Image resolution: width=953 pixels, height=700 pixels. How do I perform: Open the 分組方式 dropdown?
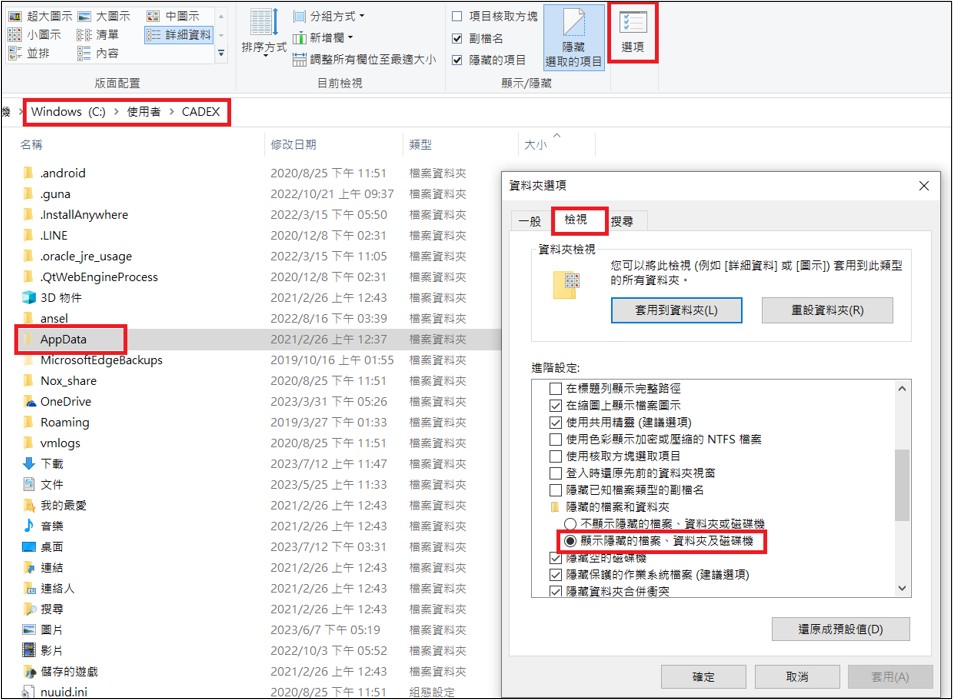click(x=329, y=16)
